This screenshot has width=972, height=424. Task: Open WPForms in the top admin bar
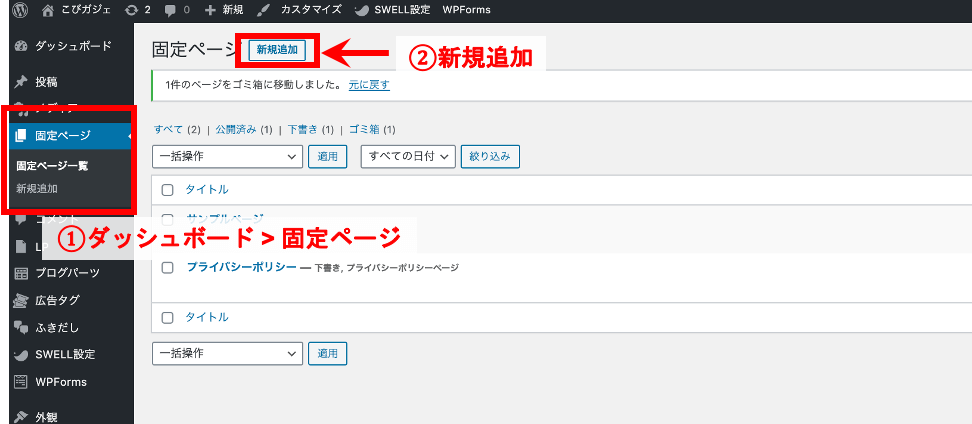pos(466,10)
